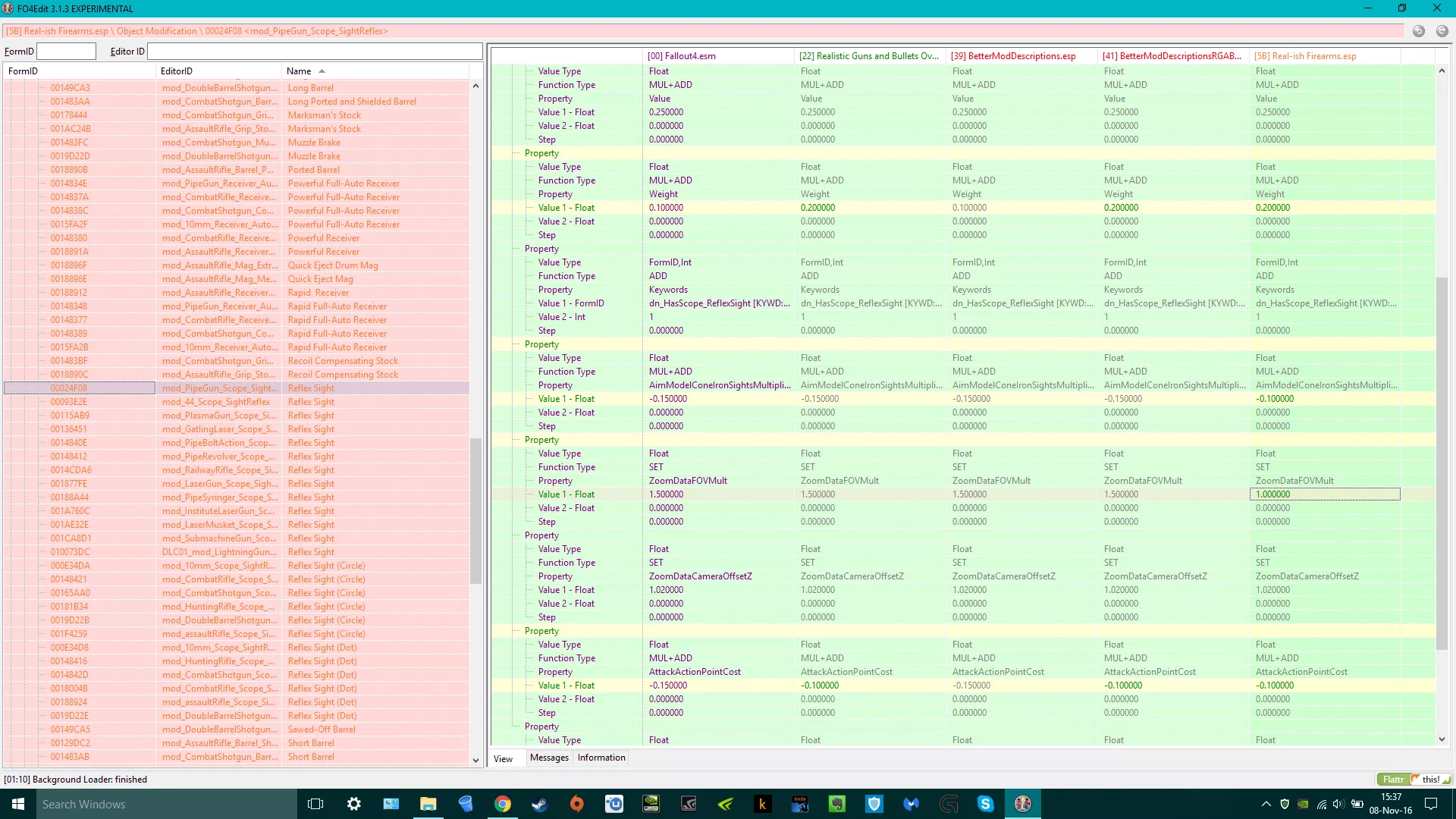Click Fallout4.esm ZoomDataCameraOffsetZ property cell

click(718, 576)
